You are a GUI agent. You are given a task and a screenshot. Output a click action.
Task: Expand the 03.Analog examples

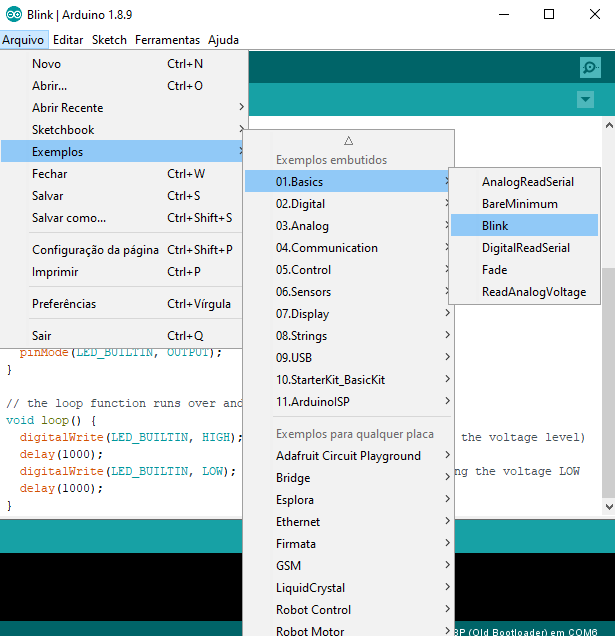(x=348, y=226)
